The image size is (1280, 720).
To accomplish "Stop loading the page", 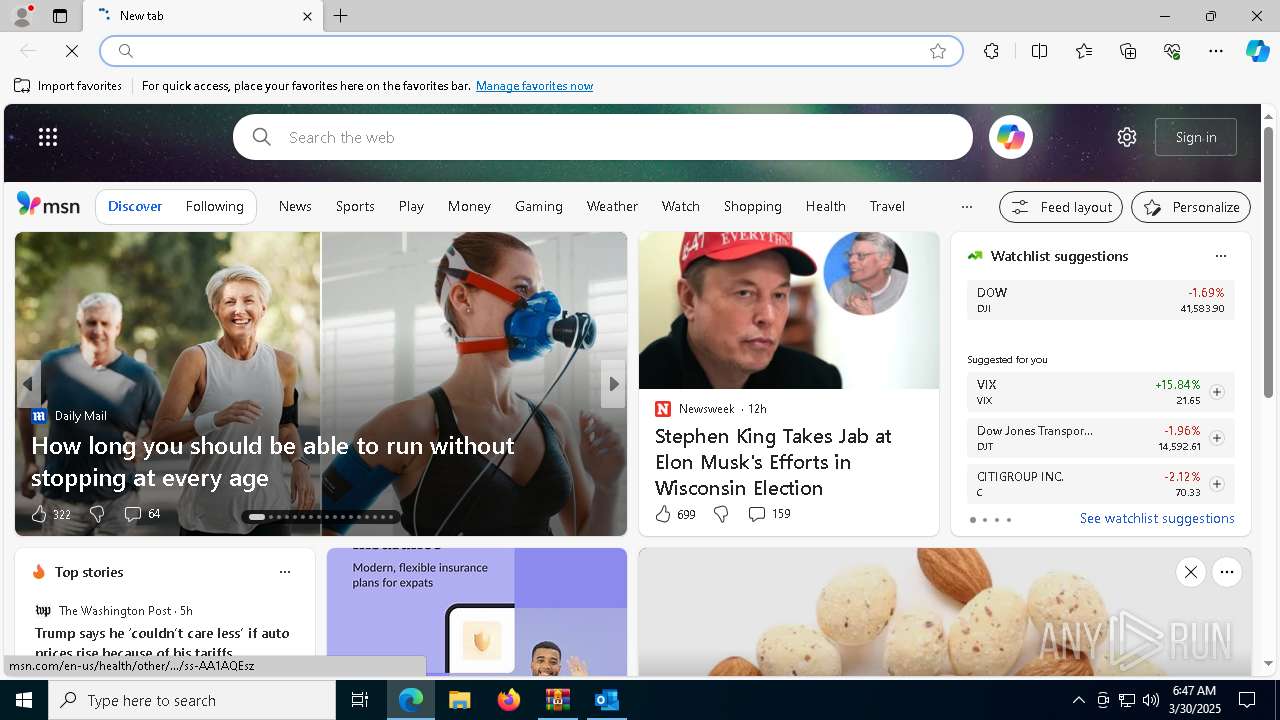I will click(72, 50).
